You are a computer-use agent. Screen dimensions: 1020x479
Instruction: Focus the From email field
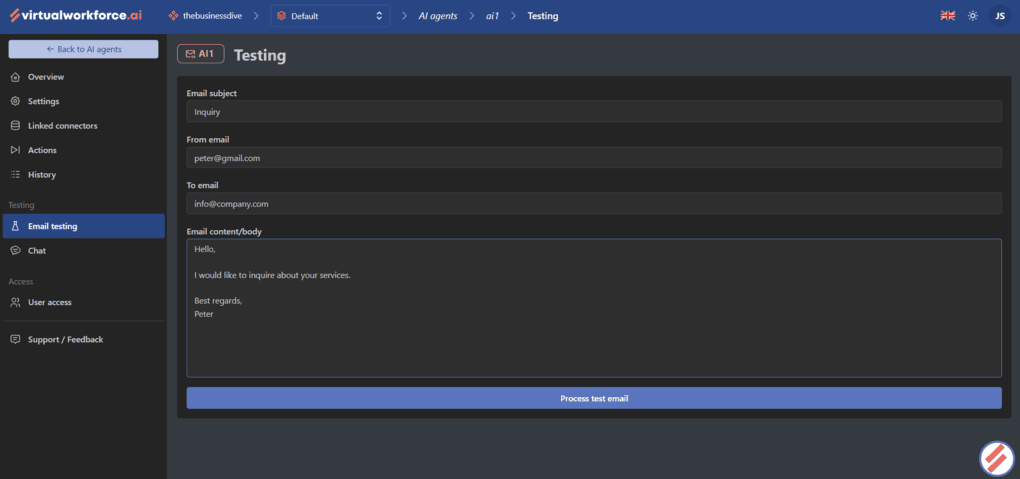click(594, 157)
